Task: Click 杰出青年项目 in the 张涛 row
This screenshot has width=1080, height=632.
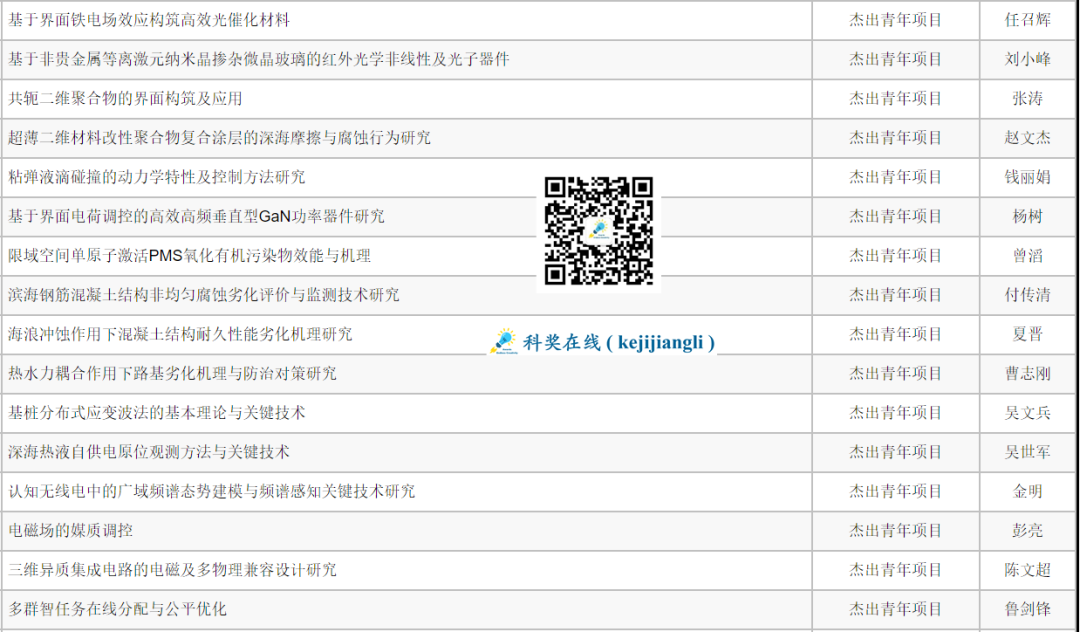Action: [x=895, y=98]
